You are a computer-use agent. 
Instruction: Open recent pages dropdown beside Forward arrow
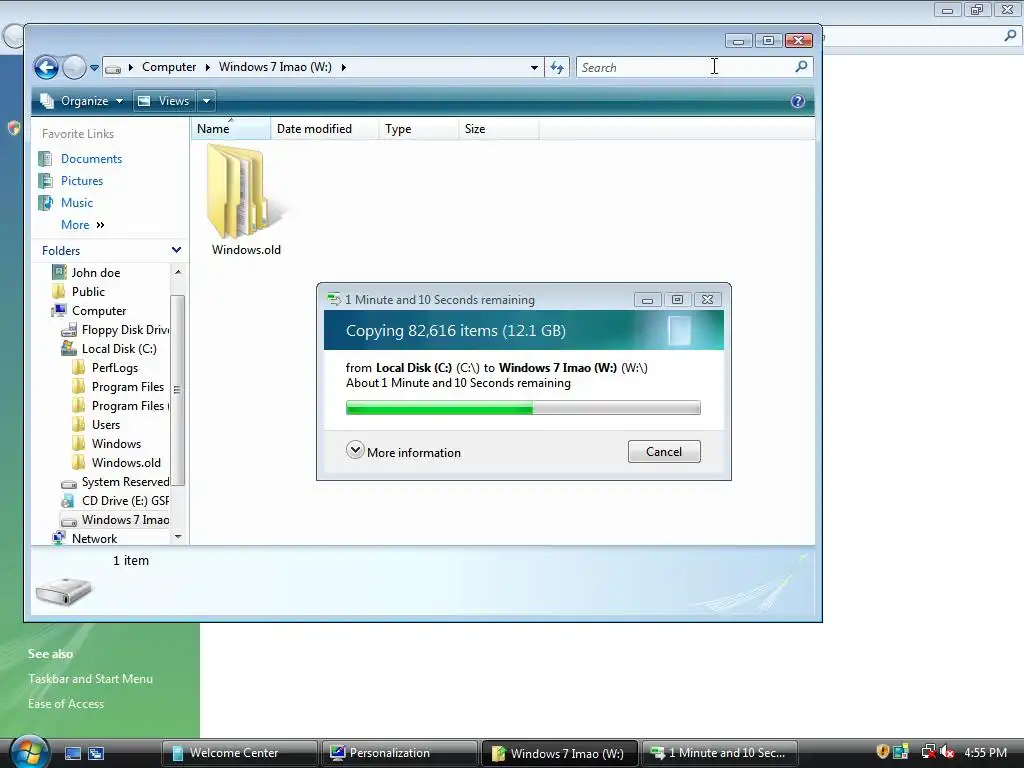pos(94,68)
